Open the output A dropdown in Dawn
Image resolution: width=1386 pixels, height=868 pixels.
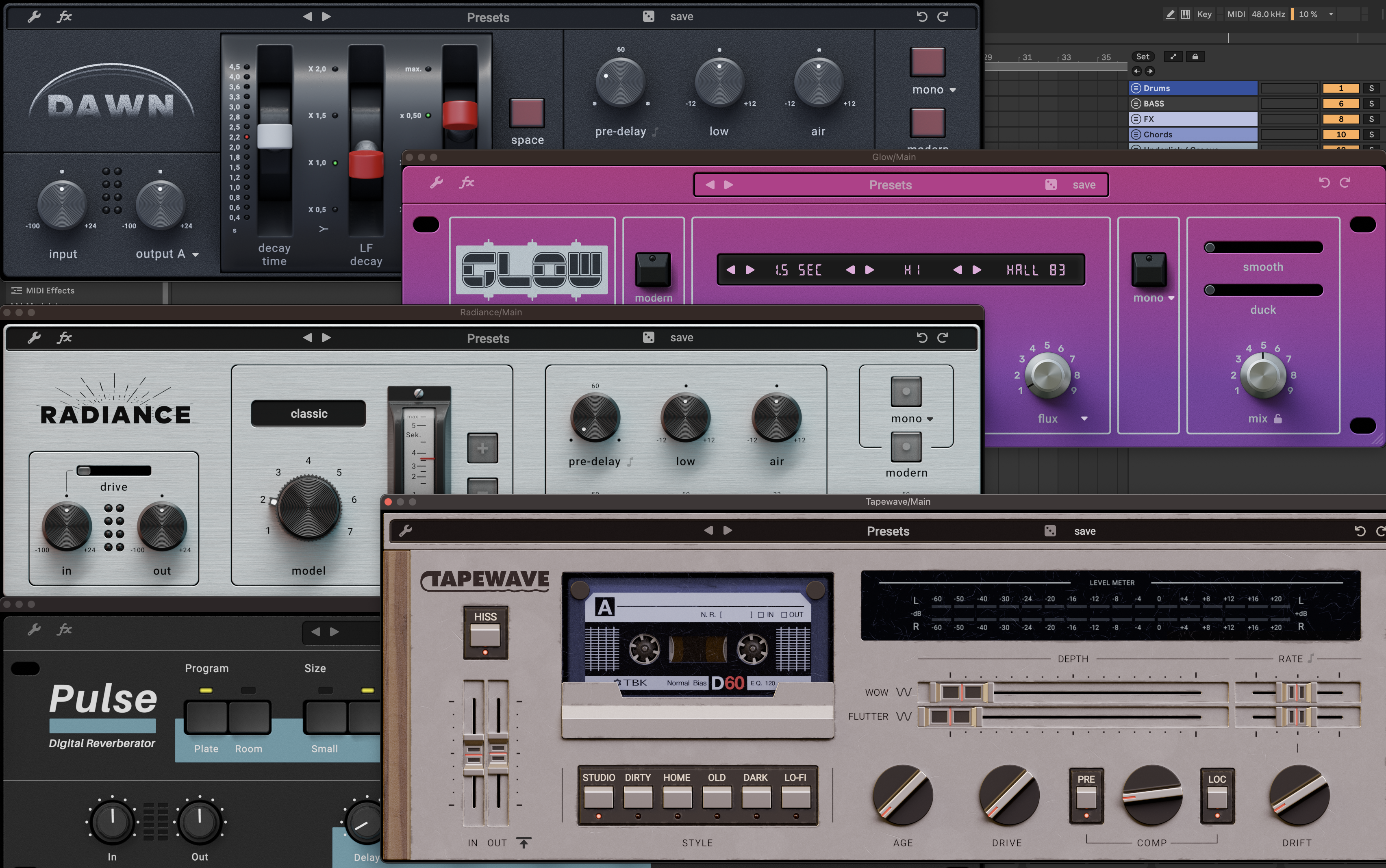coord(195,254)
